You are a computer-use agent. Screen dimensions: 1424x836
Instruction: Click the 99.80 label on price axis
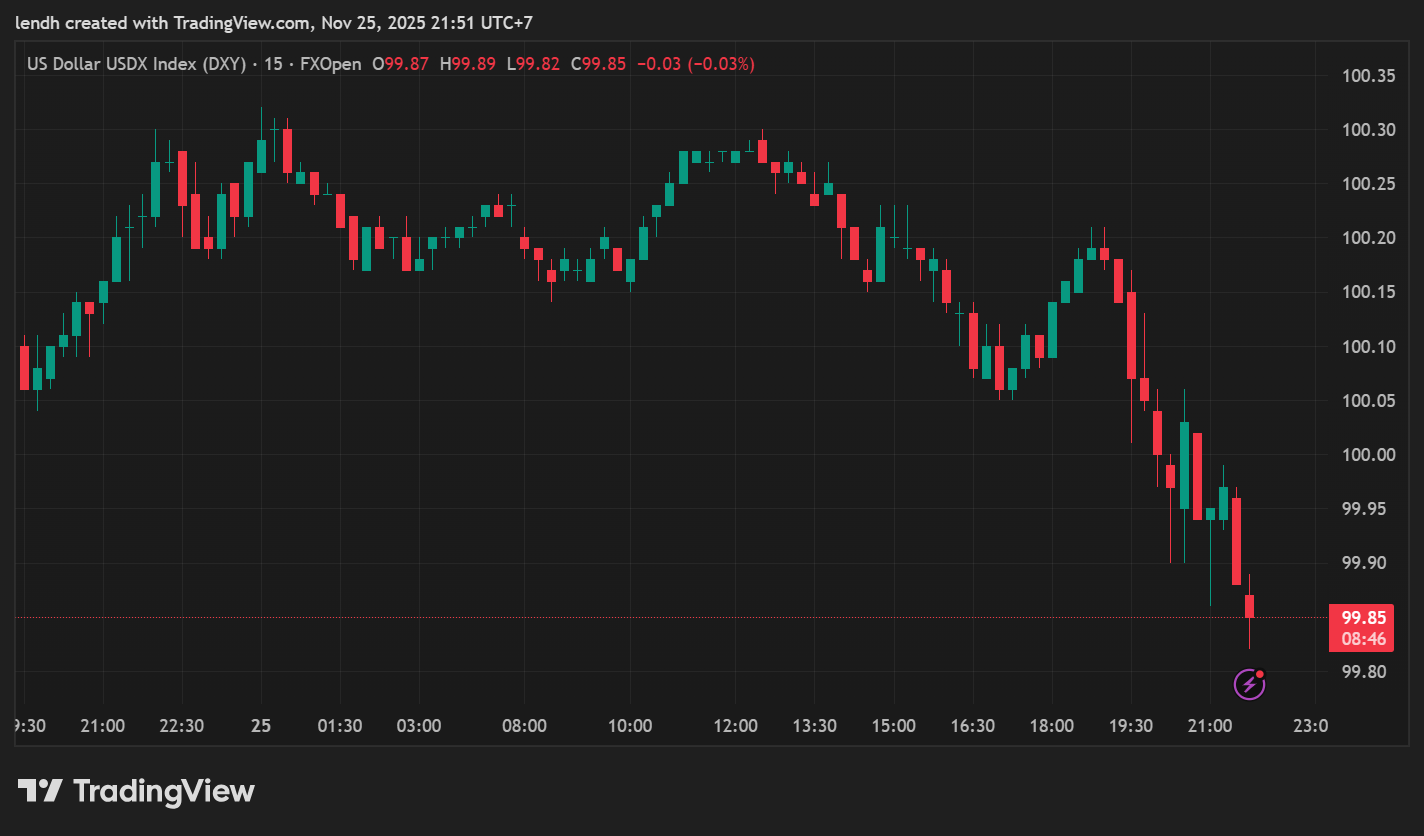pos(1369,672)
